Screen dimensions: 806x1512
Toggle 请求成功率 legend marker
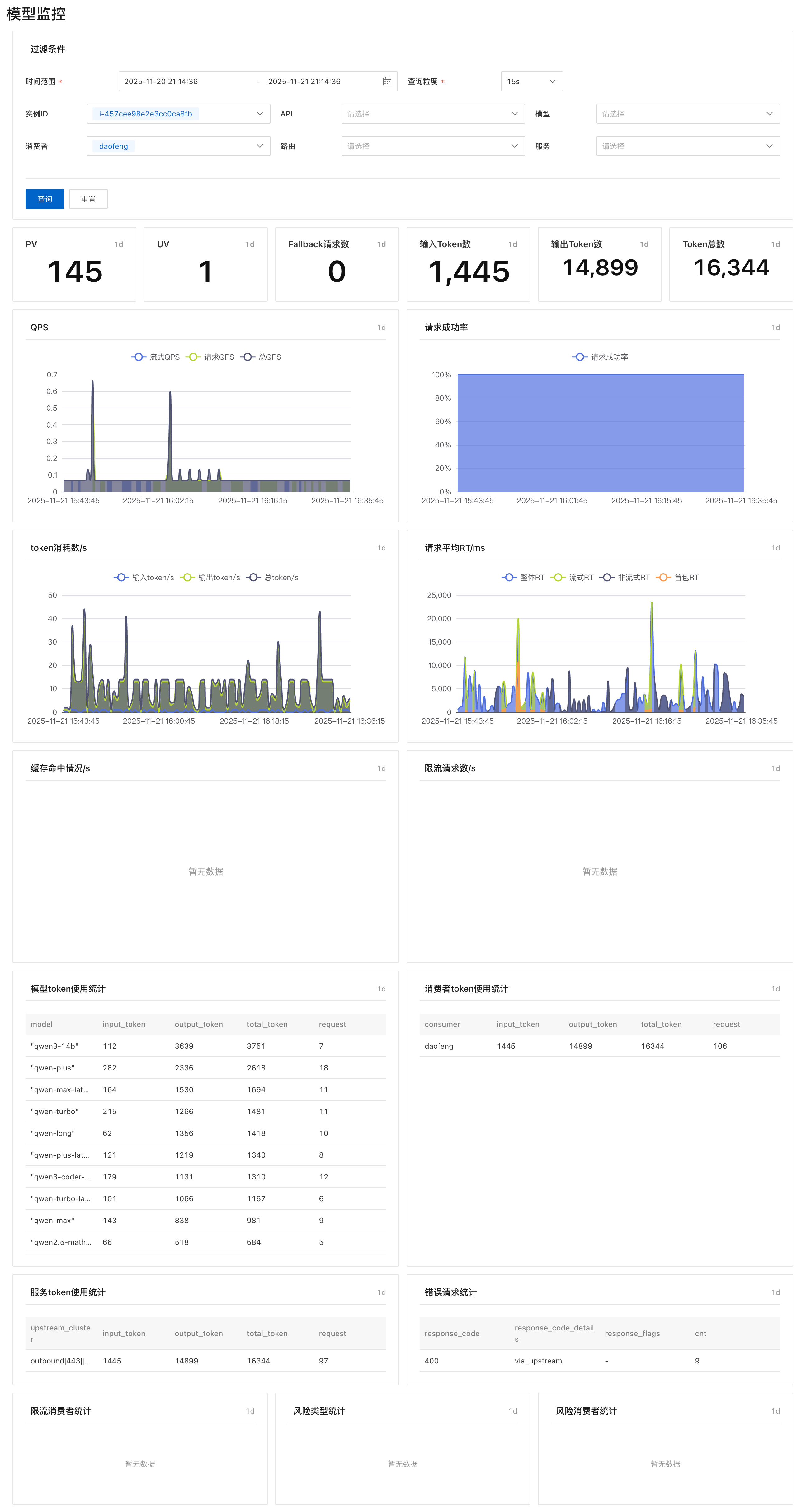[x=579, y=357]
